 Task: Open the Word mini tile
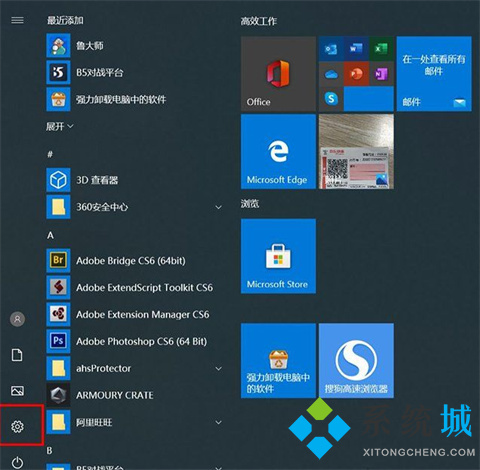(x=356, y=49)
